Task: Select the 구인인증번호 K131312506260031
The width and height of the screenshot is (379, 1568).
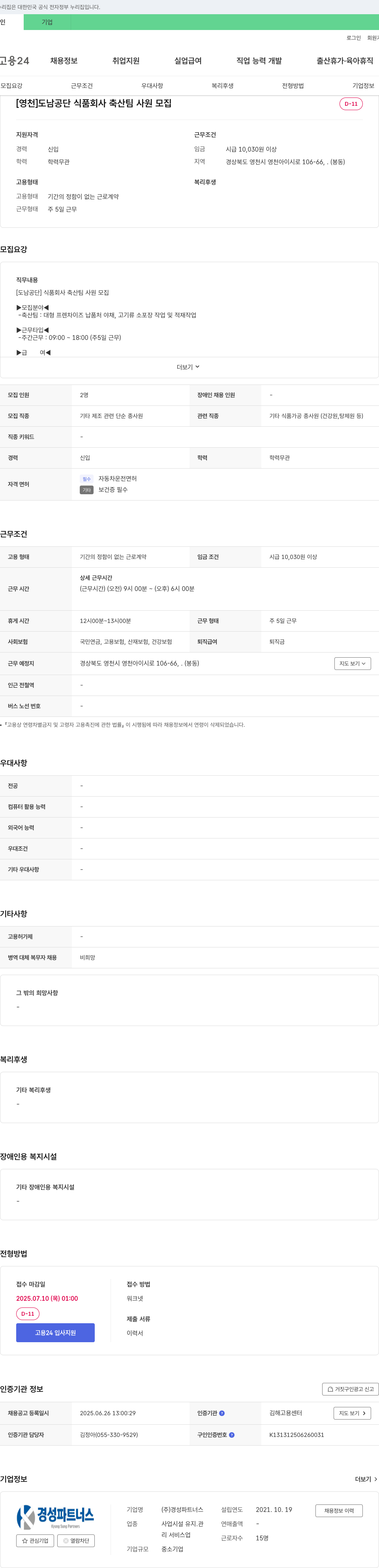Action: pos(297,1435)
